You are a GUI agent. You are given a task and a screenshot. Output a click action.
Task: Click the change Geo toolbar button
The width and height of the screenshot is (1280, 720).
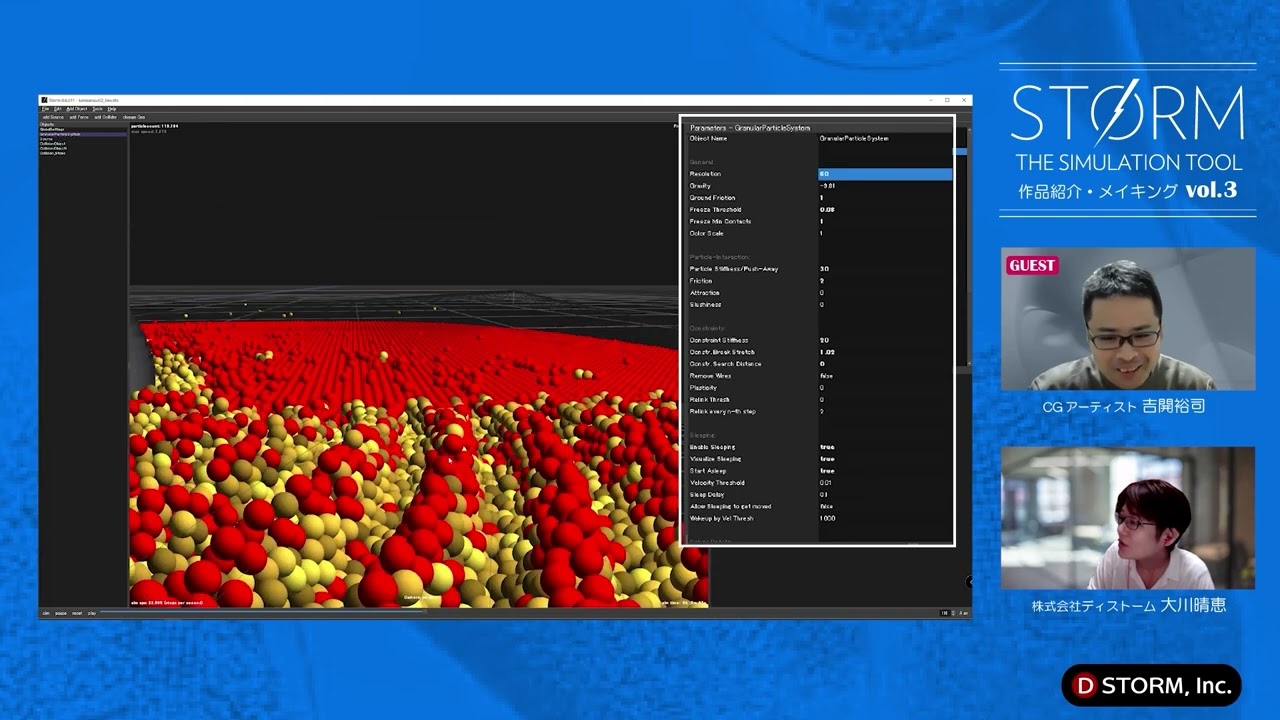click(x=134, y=116)
